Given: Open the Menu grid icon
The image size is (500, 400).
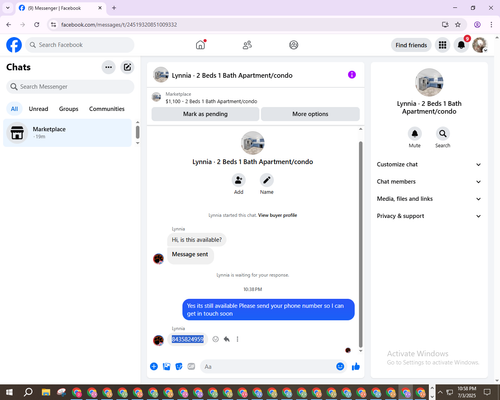Looking at the screenshot, I should pyautogui.click(x=442, y=45).
